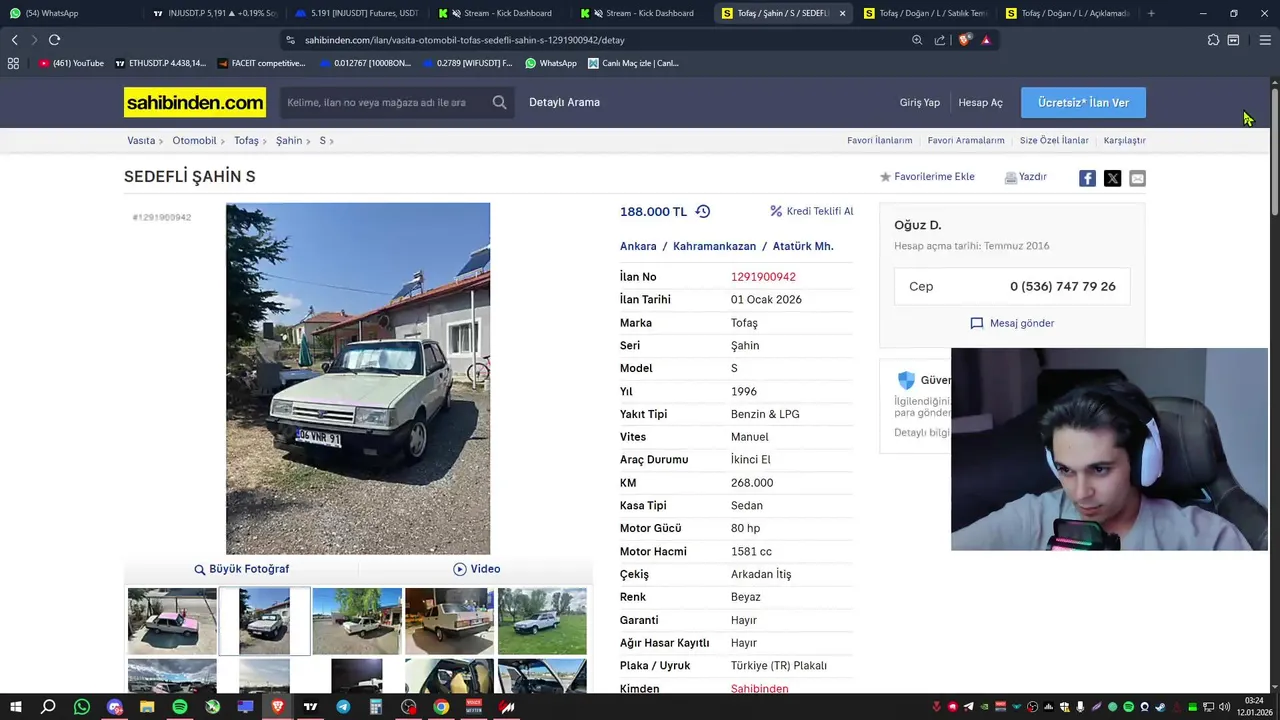Open Windows Start menu

pos(15,707)
